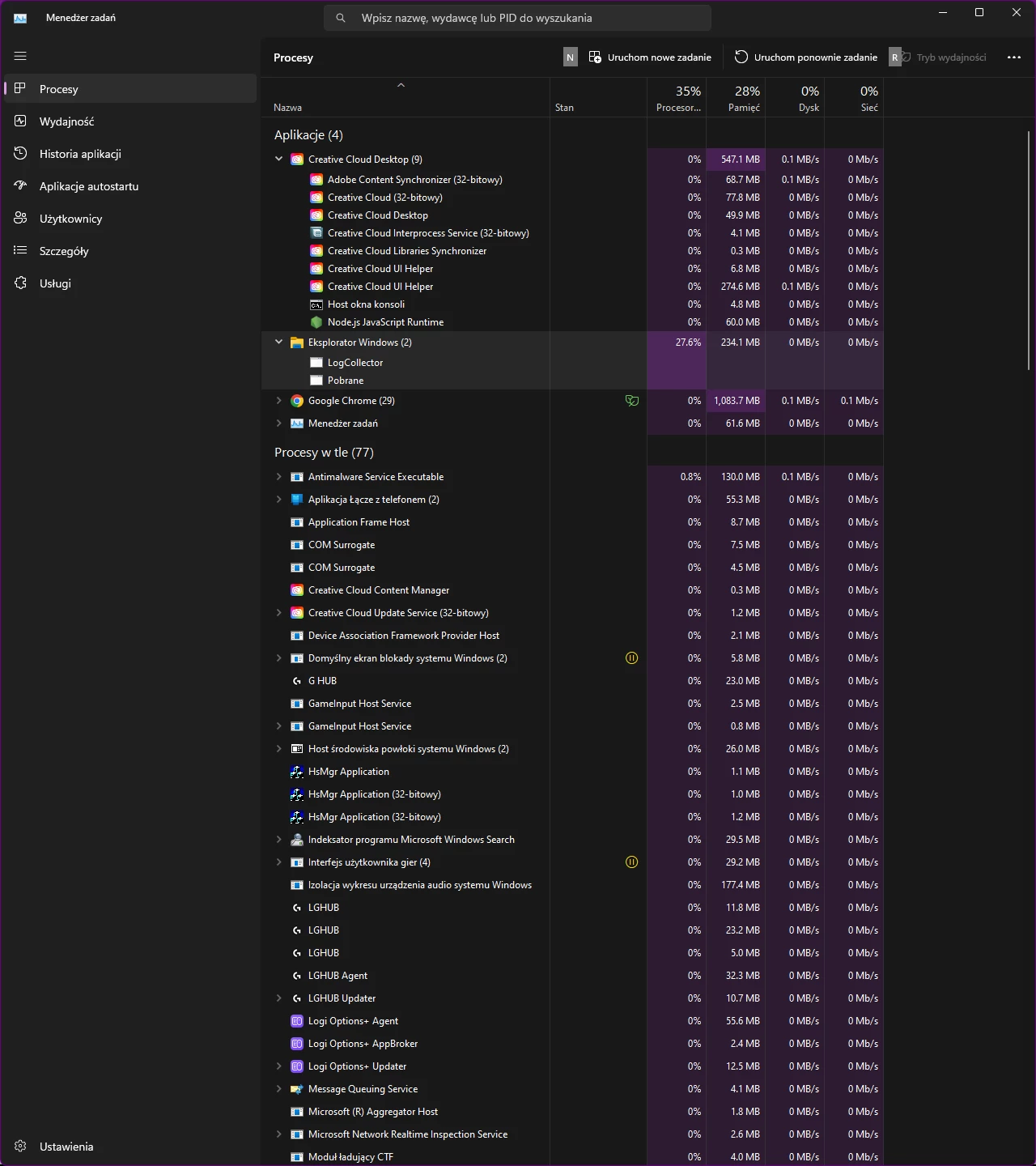Click the Menedżer zadań process icon

coord(297,423)
